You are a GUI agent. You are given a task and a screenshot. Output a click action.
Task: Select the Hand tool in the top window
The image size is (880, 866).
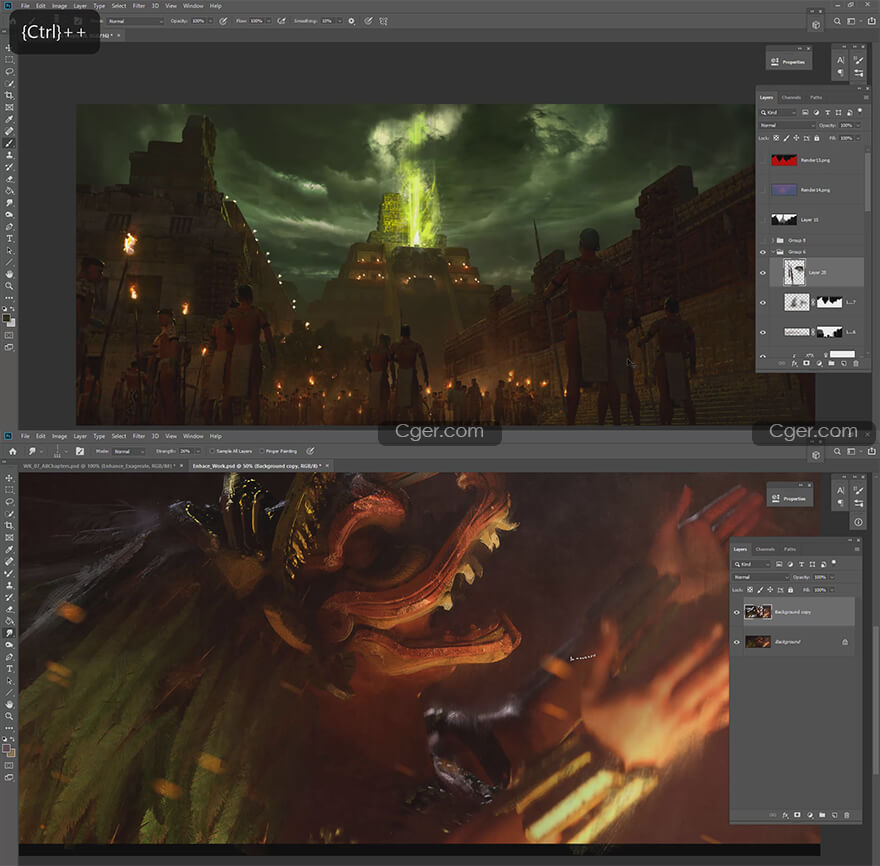pyautogui.click(x=10, y=274)
